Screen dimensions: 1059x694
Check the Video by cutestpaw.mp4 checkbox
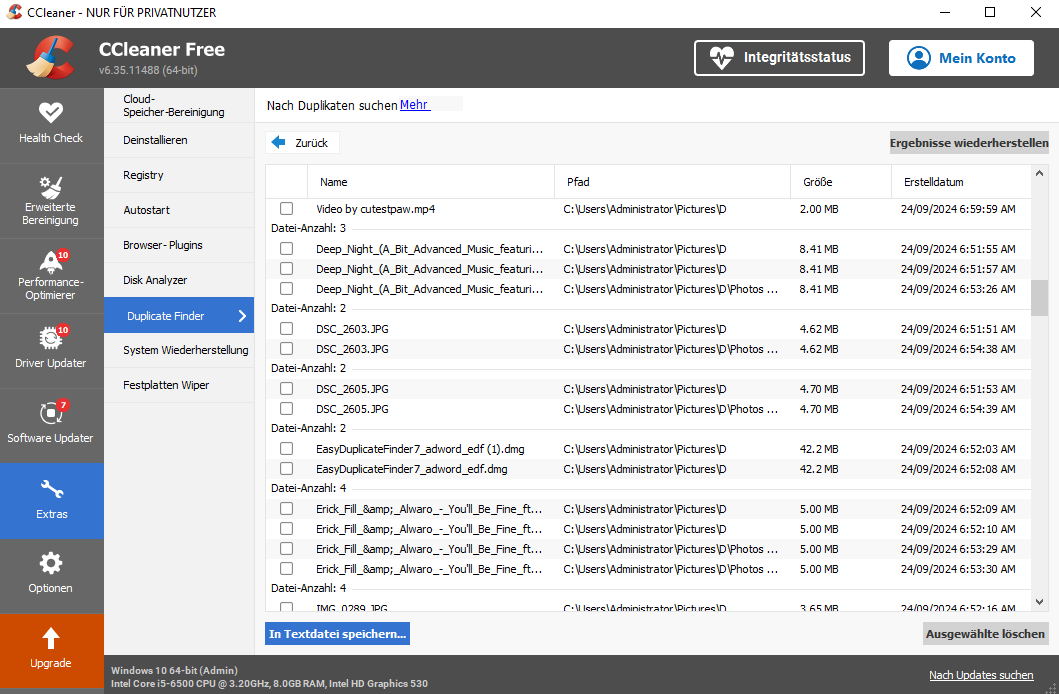coord(286,209)
